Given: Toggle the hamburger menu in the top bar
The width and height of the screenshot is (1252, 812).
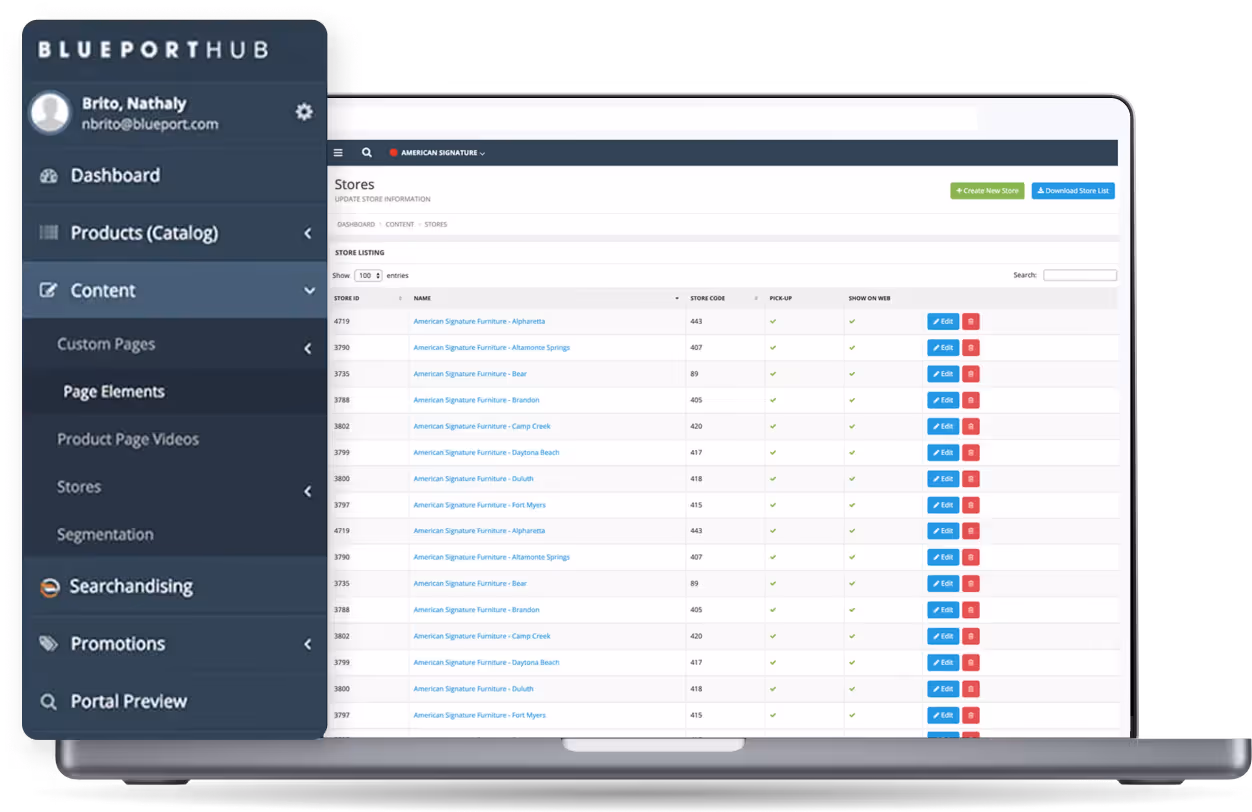Looking at the screenshot, I should click(338, 153).
